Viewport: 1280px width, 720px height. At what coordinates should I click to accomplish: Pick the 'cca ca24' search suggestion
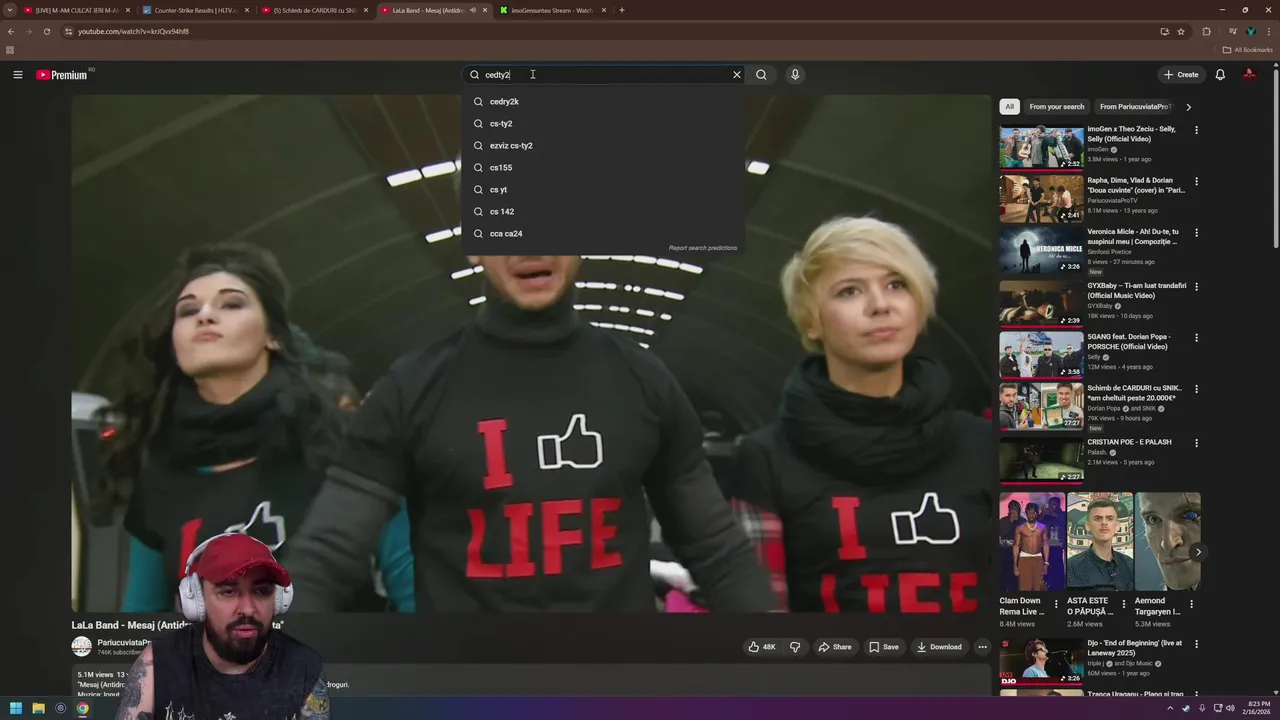coord(604,233)
